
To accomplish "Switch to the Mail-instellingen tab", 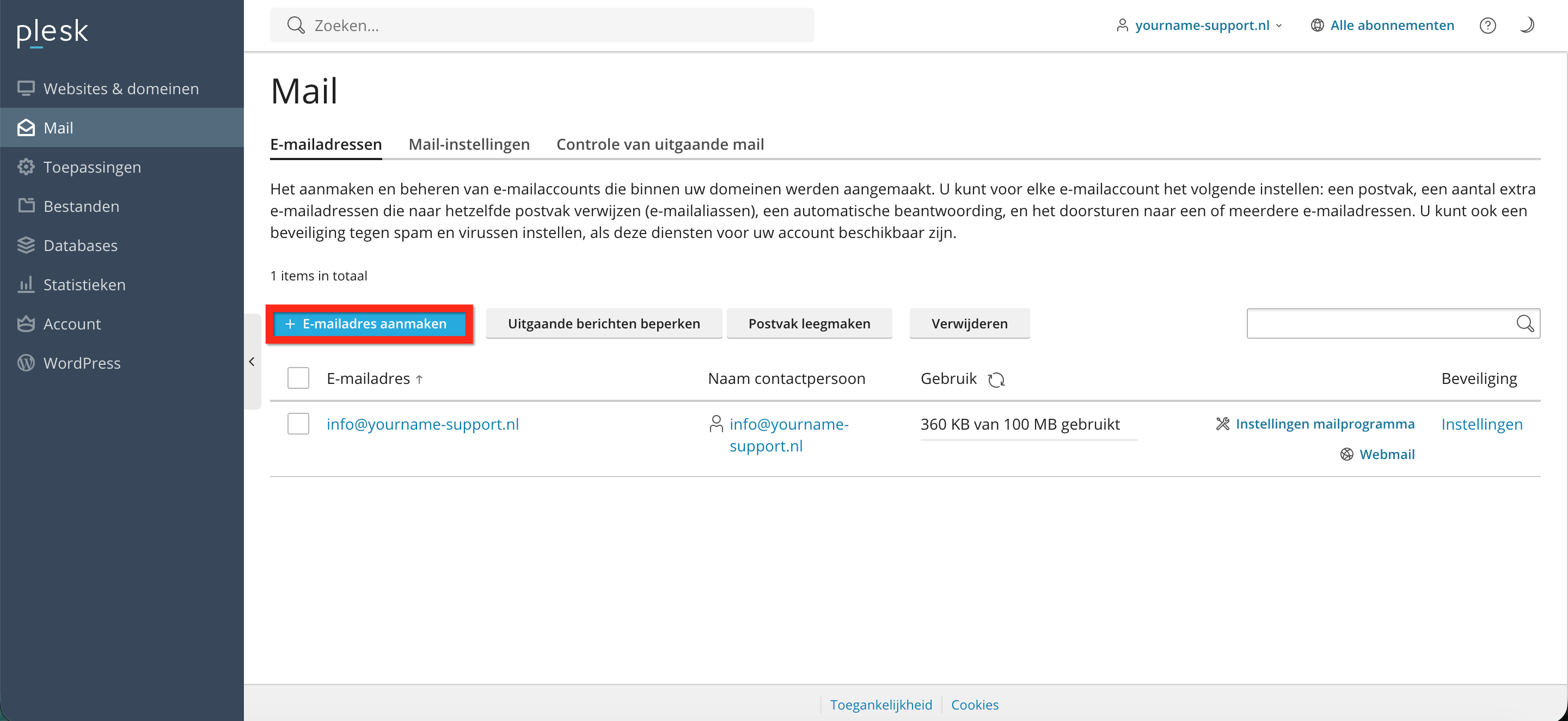I will (x=469, y=144).
